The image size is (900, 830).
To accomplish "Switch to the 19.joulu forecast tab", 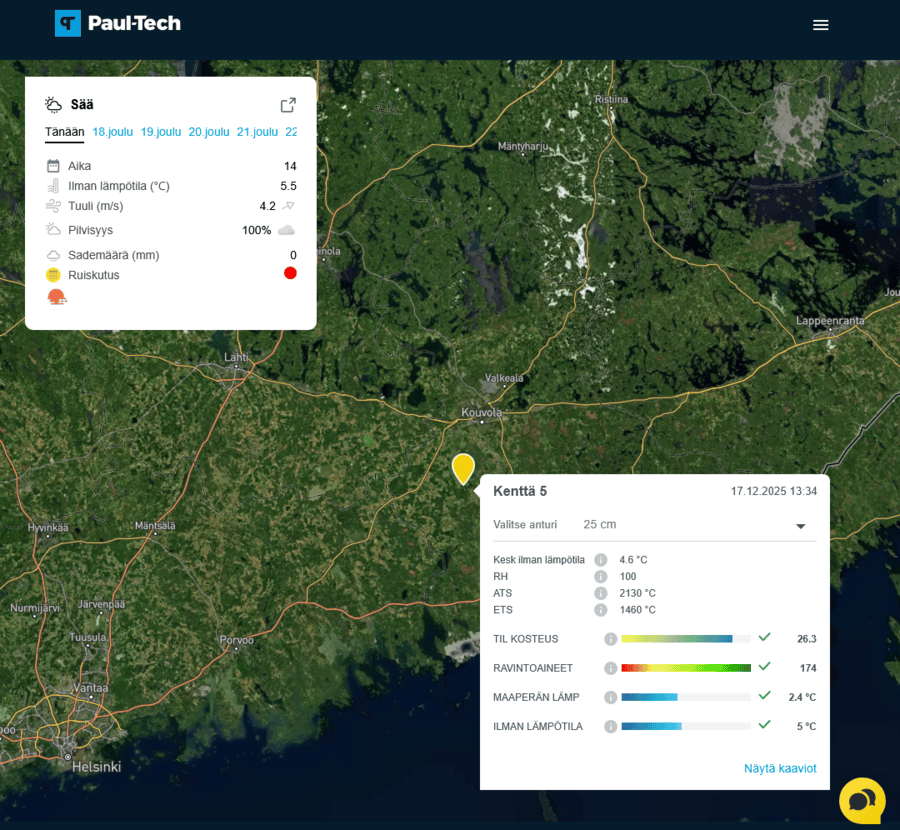I will pos(160,132).
